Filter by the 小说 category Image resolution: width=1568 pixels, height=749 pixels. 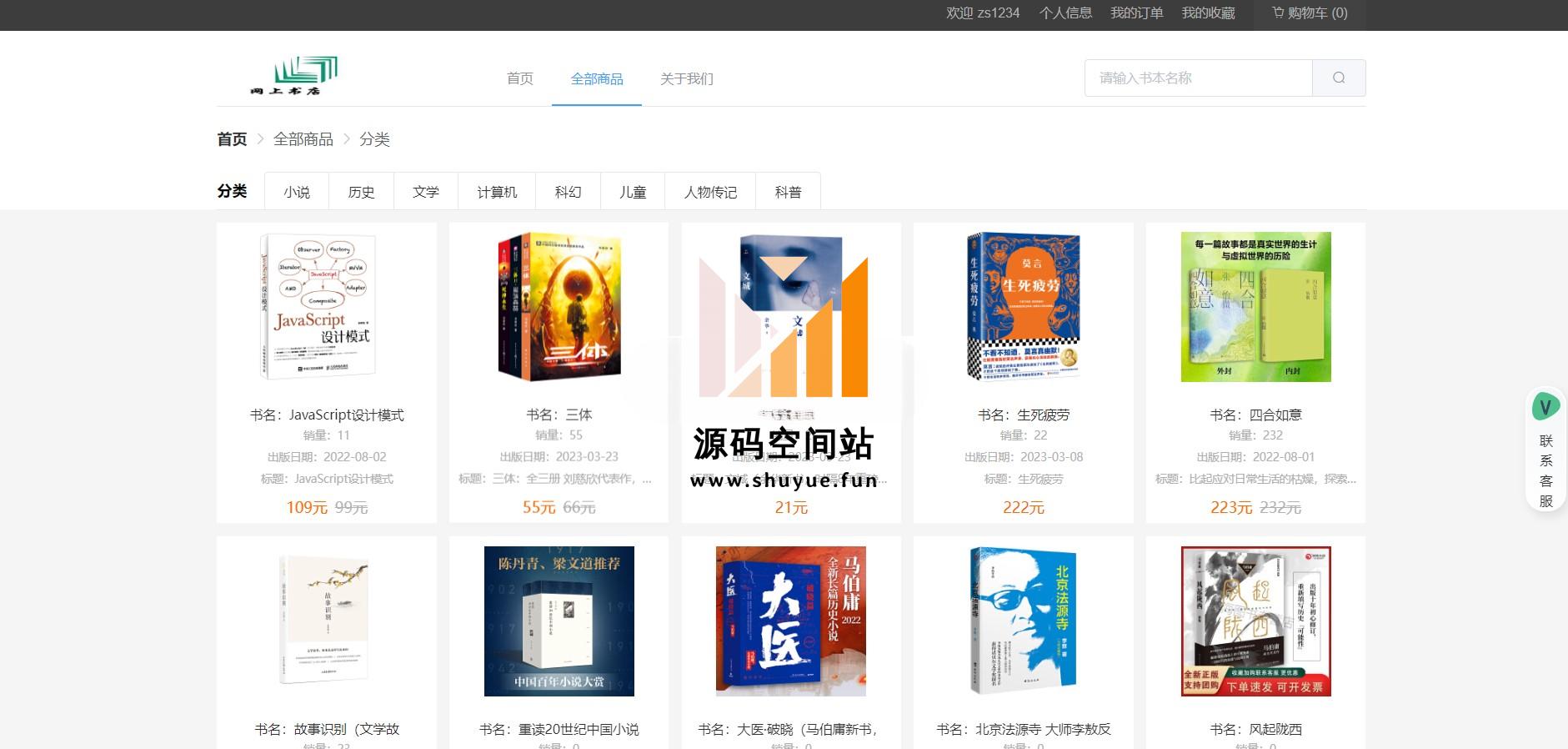point(297,192)
